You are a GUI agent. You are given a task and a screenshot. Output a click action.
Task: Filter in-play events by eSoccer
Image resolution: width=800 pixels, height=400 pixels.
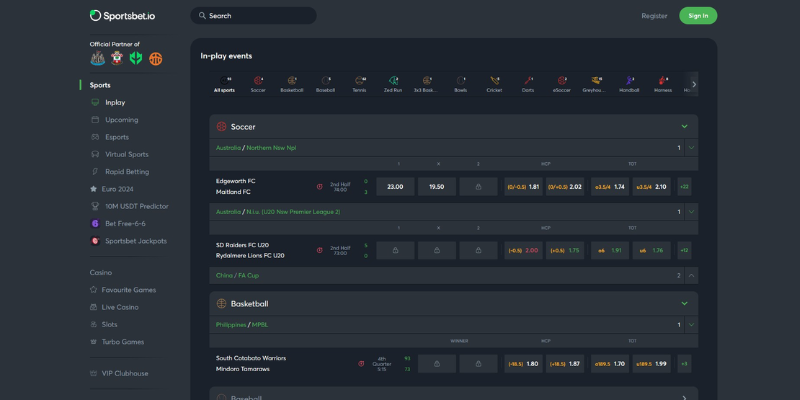[562, 84]
